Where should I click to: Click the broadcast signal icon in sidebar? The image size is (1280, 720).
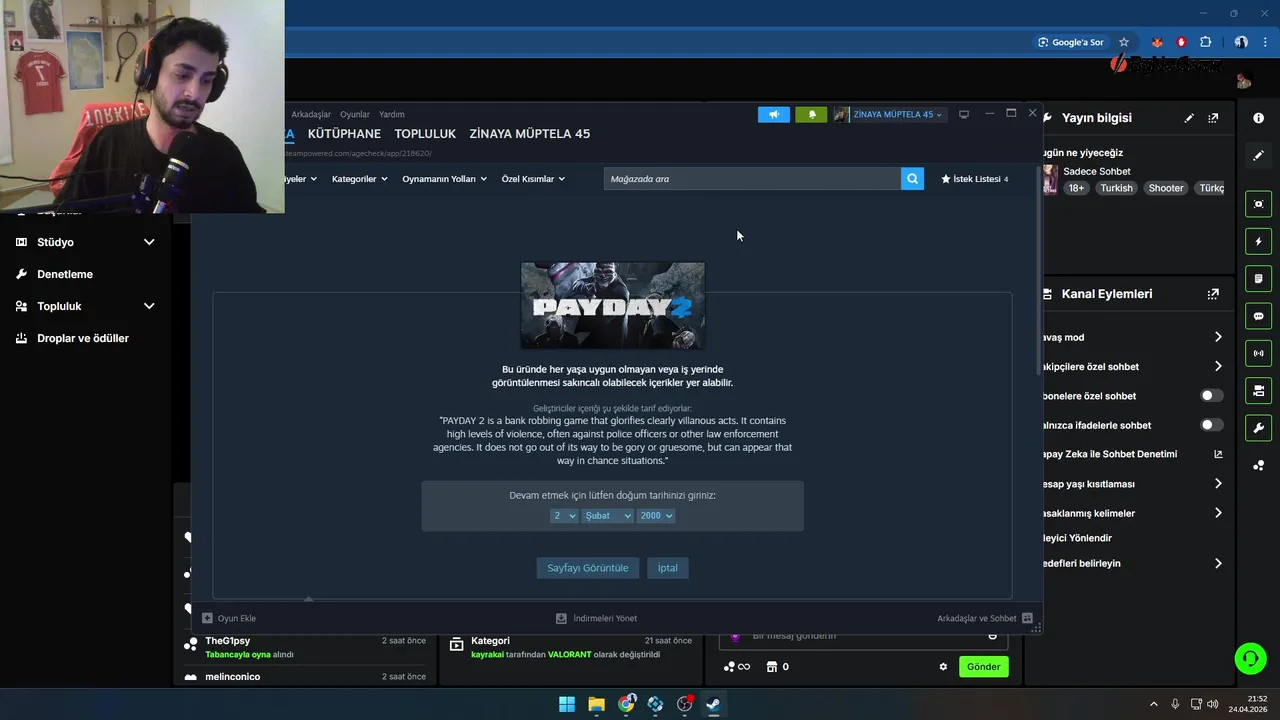(x=1258, y=353)
